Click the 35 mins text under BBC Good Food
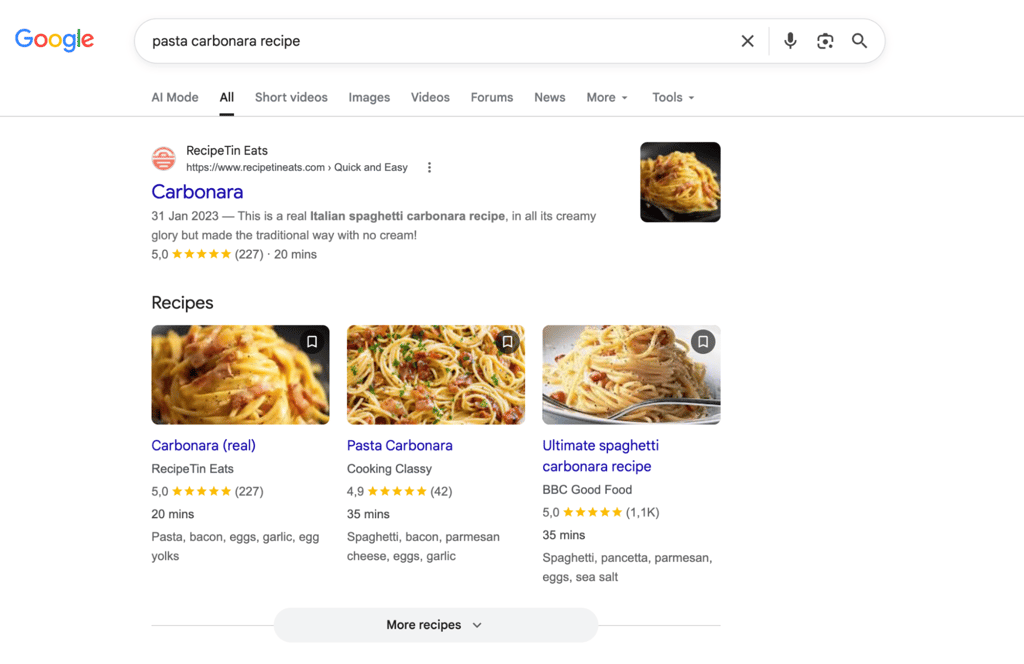The image size is (1024, 664). coord(564,535)
